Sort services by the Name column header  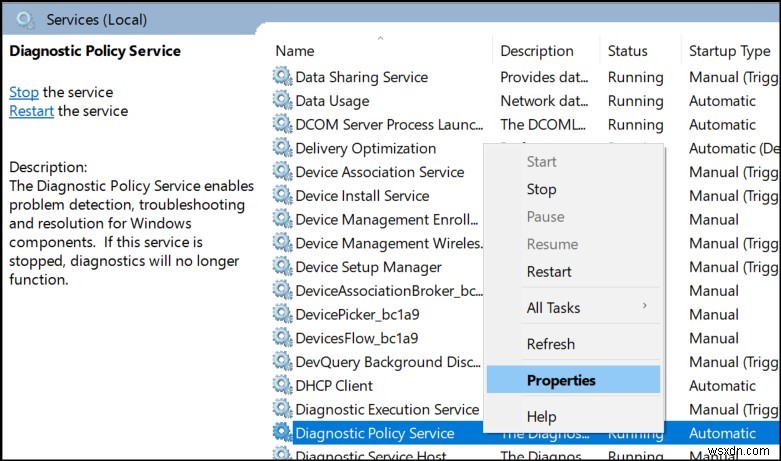(x=295, y=51)
